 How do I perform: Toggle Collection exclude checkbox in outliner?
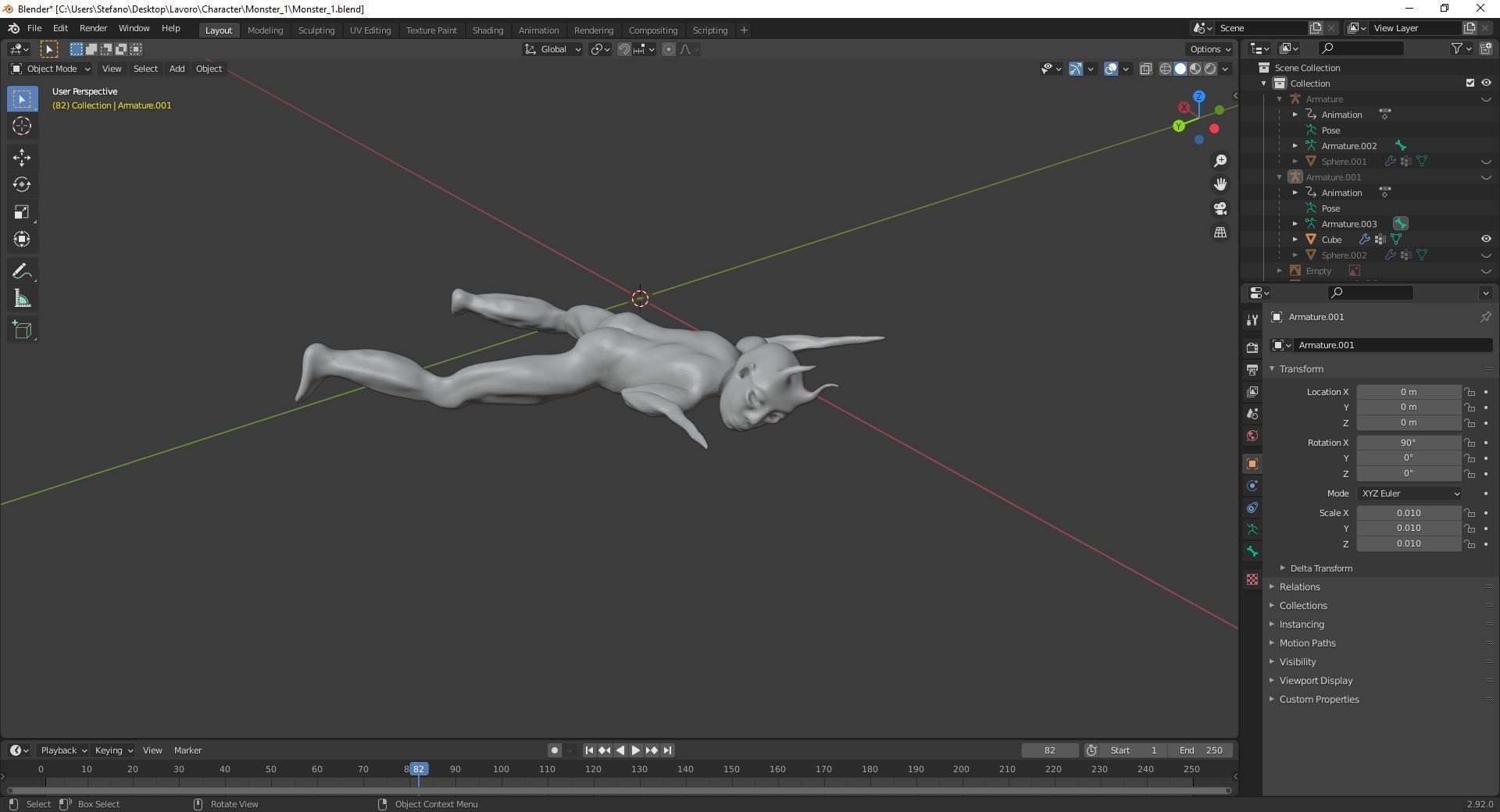[x=1470, y=83]
